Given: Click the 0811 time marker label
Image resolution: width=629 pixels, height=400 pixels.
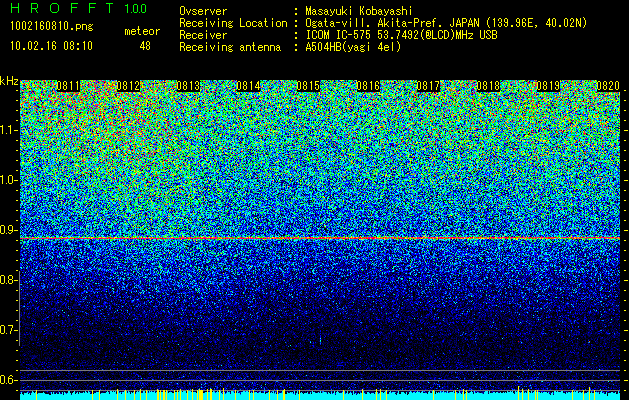Looking at the screenshot, I should pos(68,85).
